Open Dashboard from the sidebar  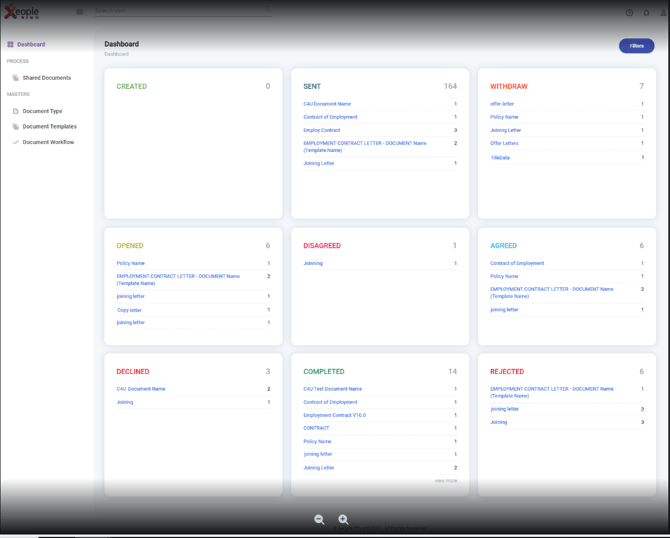click(x=30, y=44)
